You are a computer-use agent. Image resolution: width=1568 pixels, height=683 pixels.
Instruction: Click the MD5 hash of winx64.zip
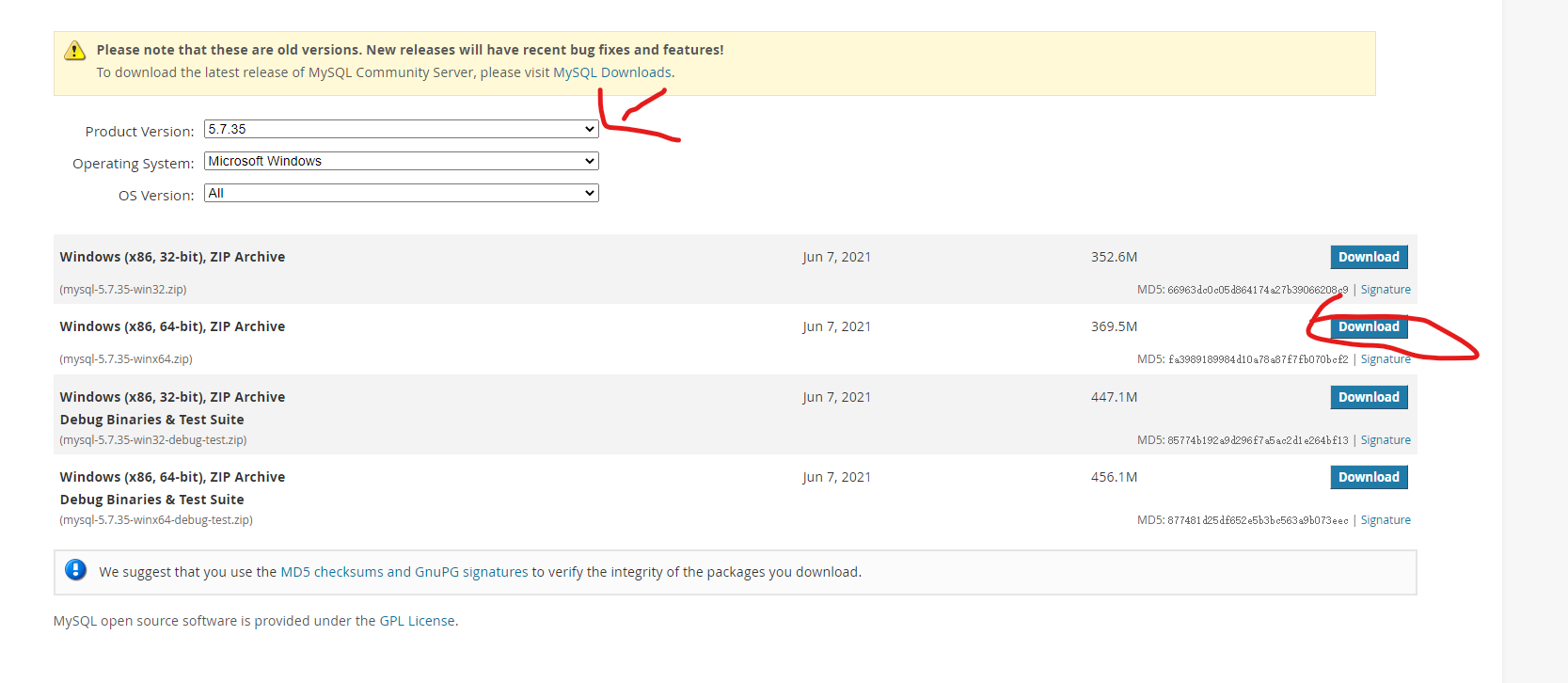(x=1258, y=359)
